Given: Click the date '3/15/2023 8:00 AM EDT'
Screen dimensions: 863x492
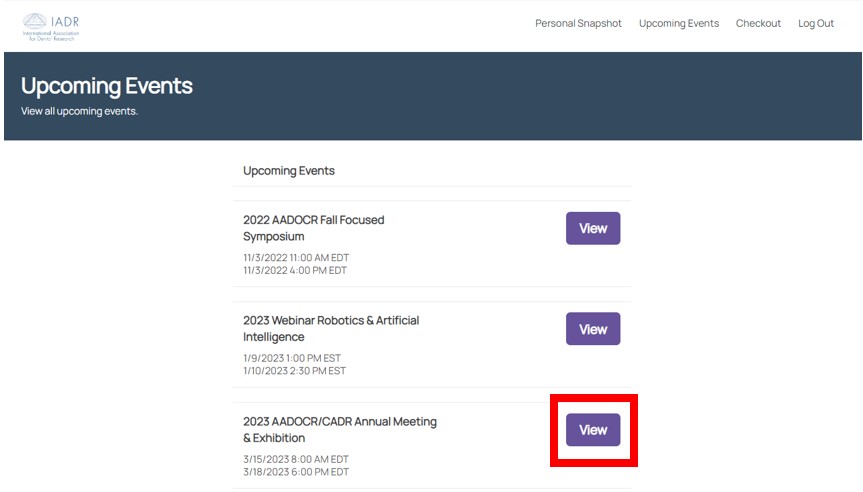Looking at the screenshot, I should click(x=296, y=459).
